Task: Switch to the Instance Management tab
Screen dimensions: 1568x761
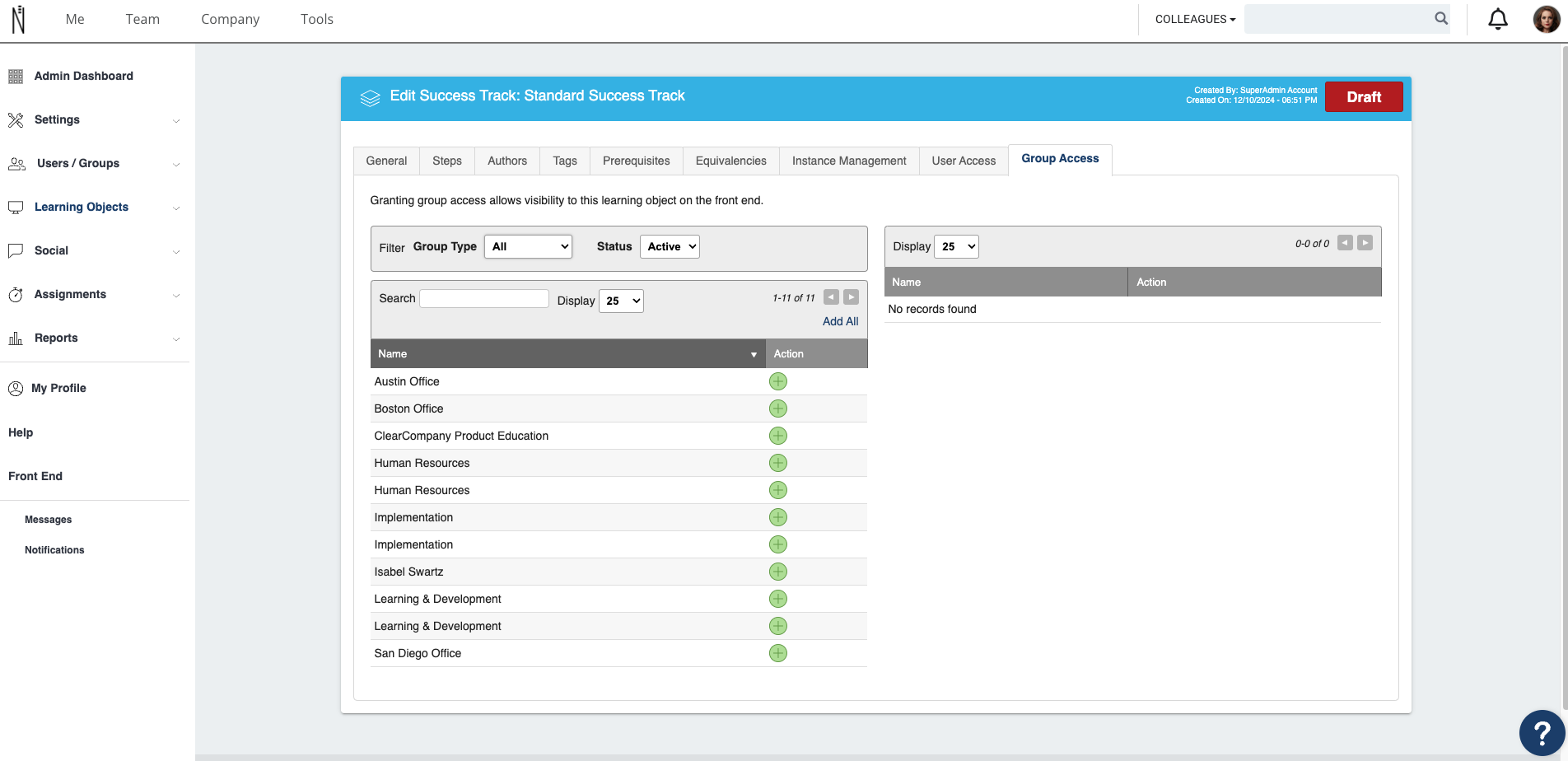Action: click(849, 161)
